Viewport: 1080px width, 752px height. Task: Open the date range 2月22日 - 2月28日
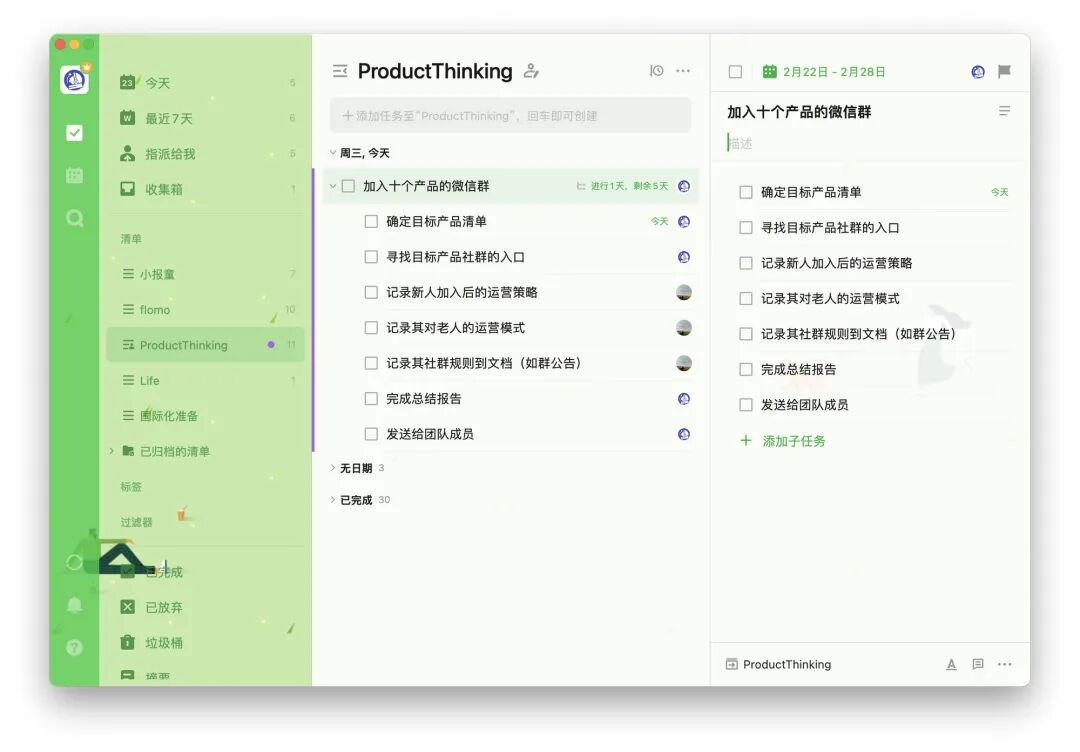pos(824,72)
